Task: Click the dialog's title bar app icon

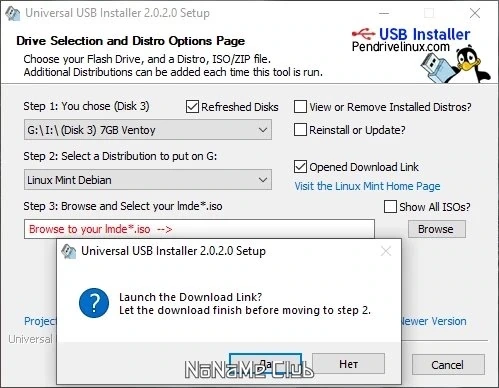Action: pyautogui.click(x=69, y=251)
